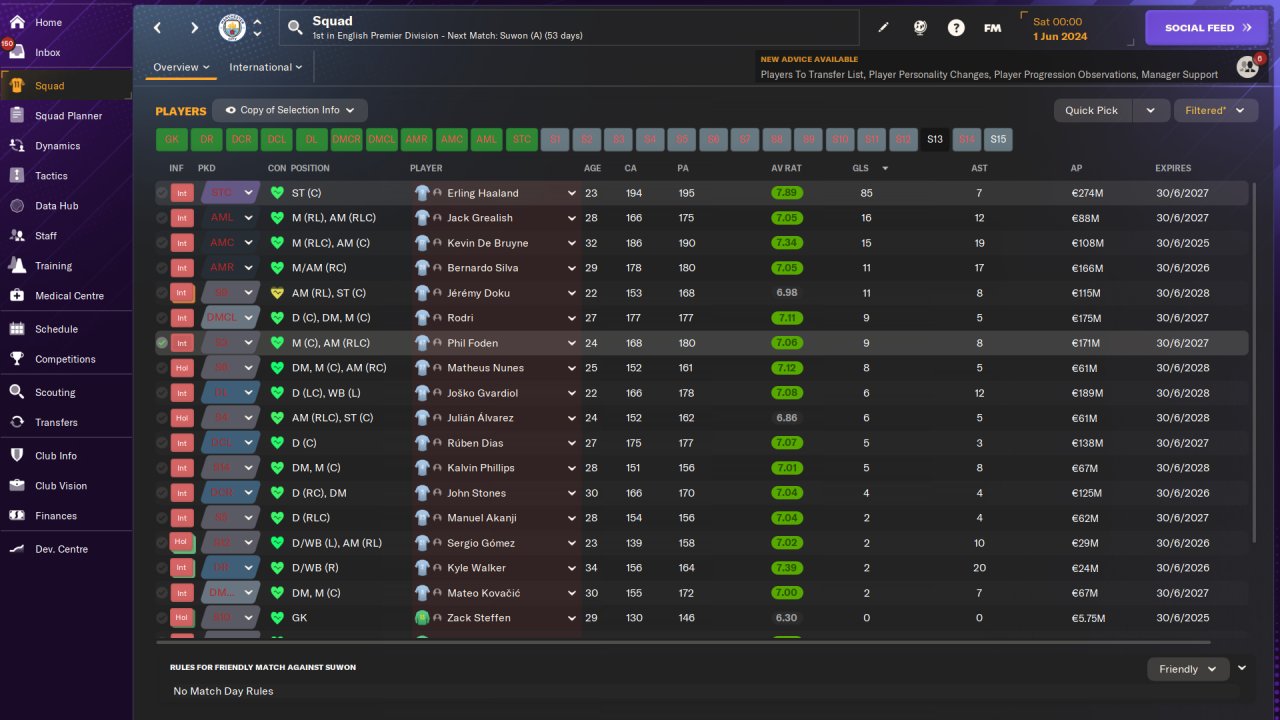
Task: Click the forward navigation arrow
Action: (194, 28)
